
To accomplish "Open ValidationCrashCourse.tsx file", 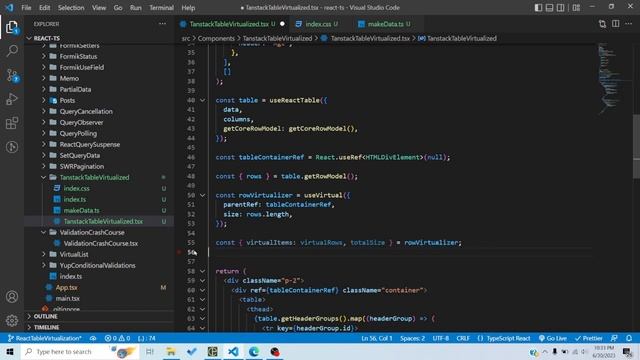I will click(x=100, y=243).
